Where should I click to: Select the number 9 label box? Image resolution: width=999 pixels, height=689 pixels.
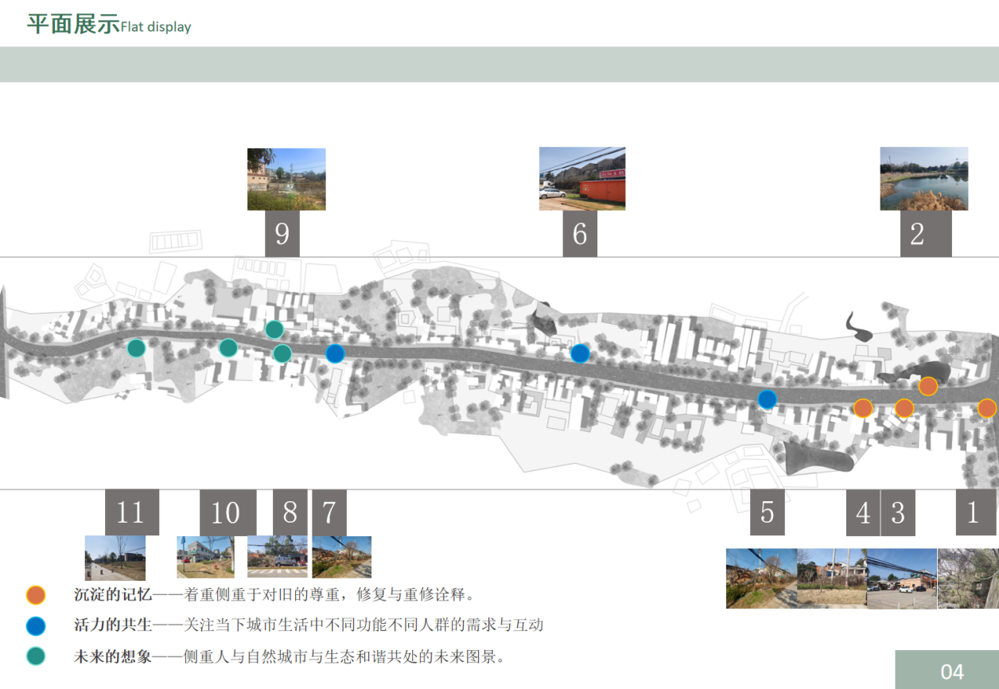pos(282,233)
